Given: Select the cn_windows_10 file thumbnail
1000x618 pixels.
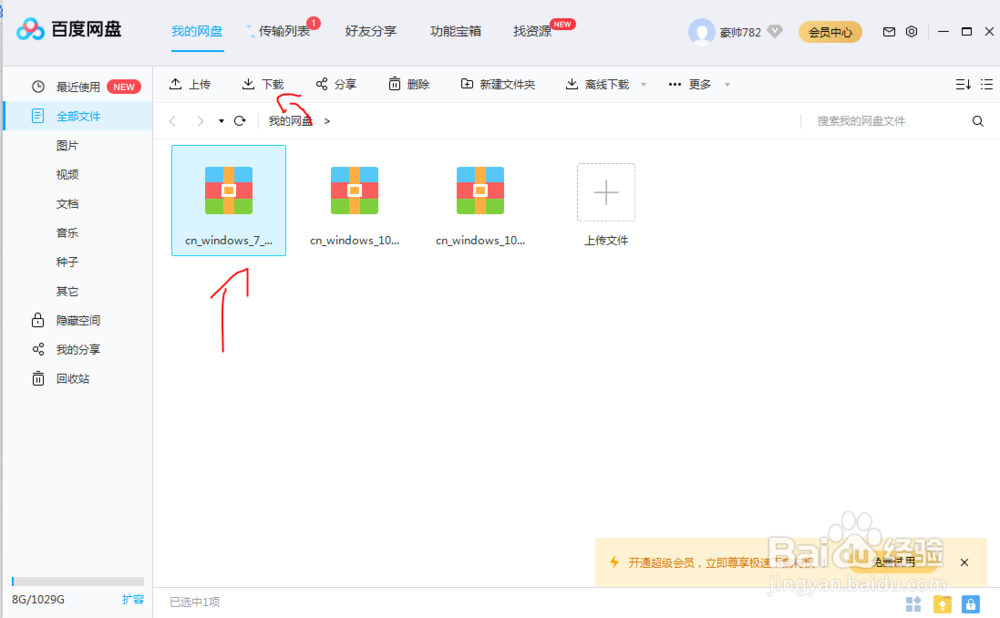Looking at the screenshot, I should (354, 190).
